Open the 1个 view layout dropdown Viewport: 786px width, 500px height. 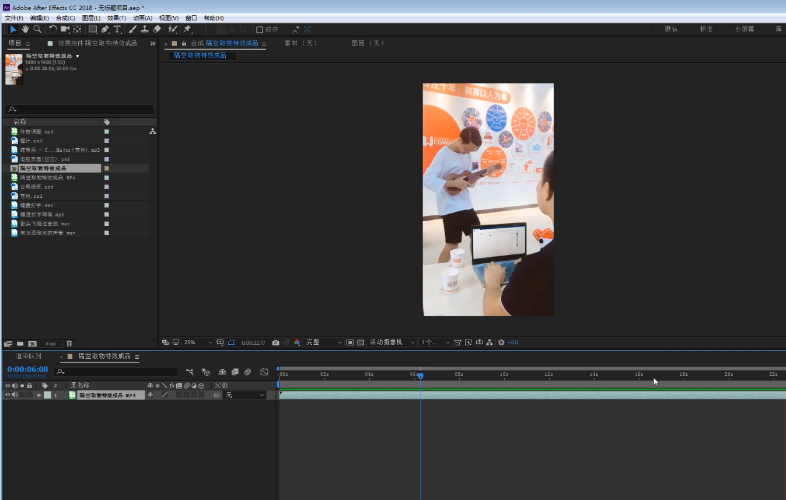pos(435,343)
